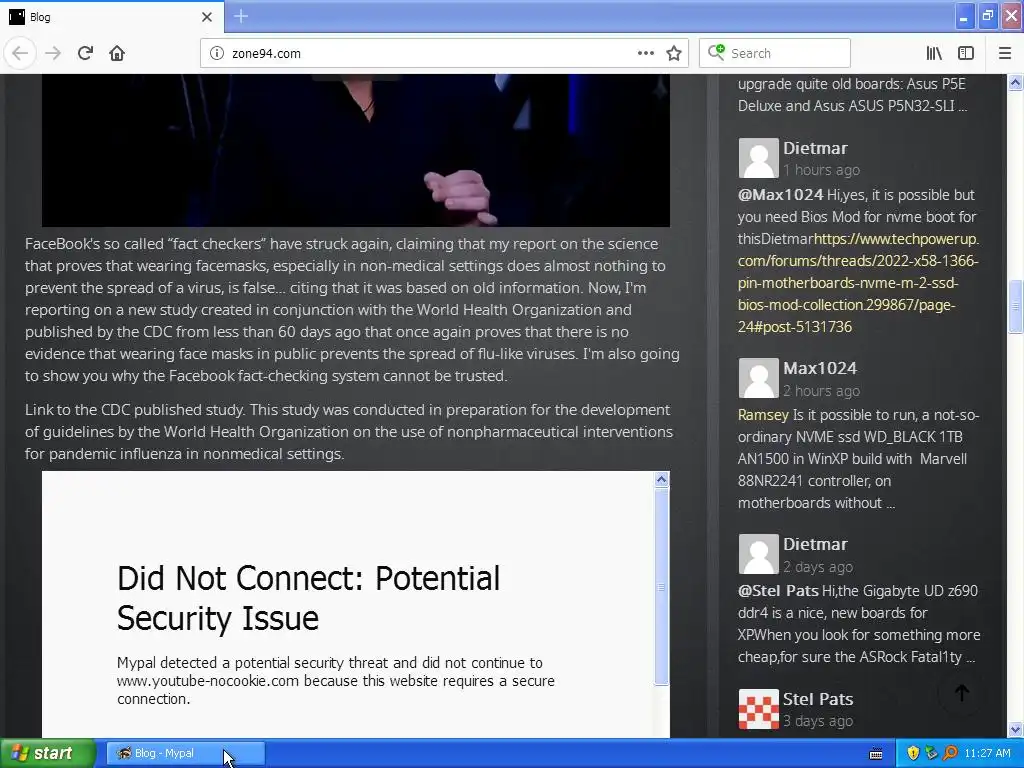Click the video image at top
The image size is (1024, 768).
click(355, 150)
